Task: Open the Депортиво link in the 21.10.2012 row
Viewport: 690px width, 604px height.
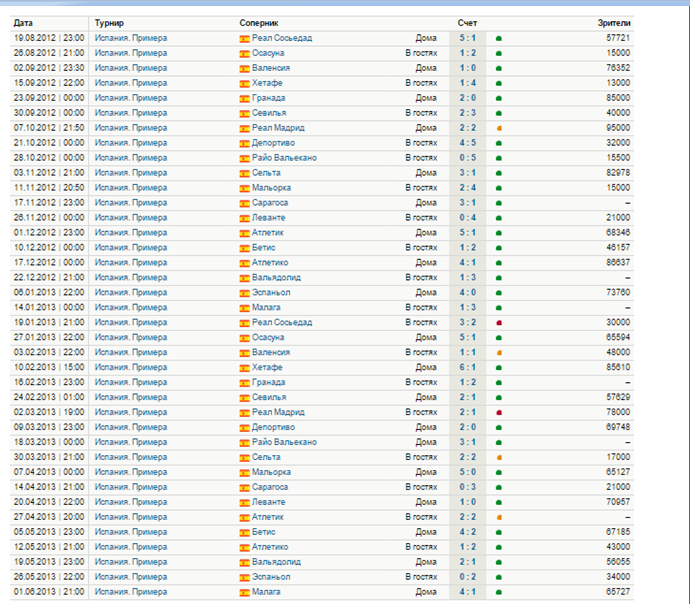Action: coord(273,143)
